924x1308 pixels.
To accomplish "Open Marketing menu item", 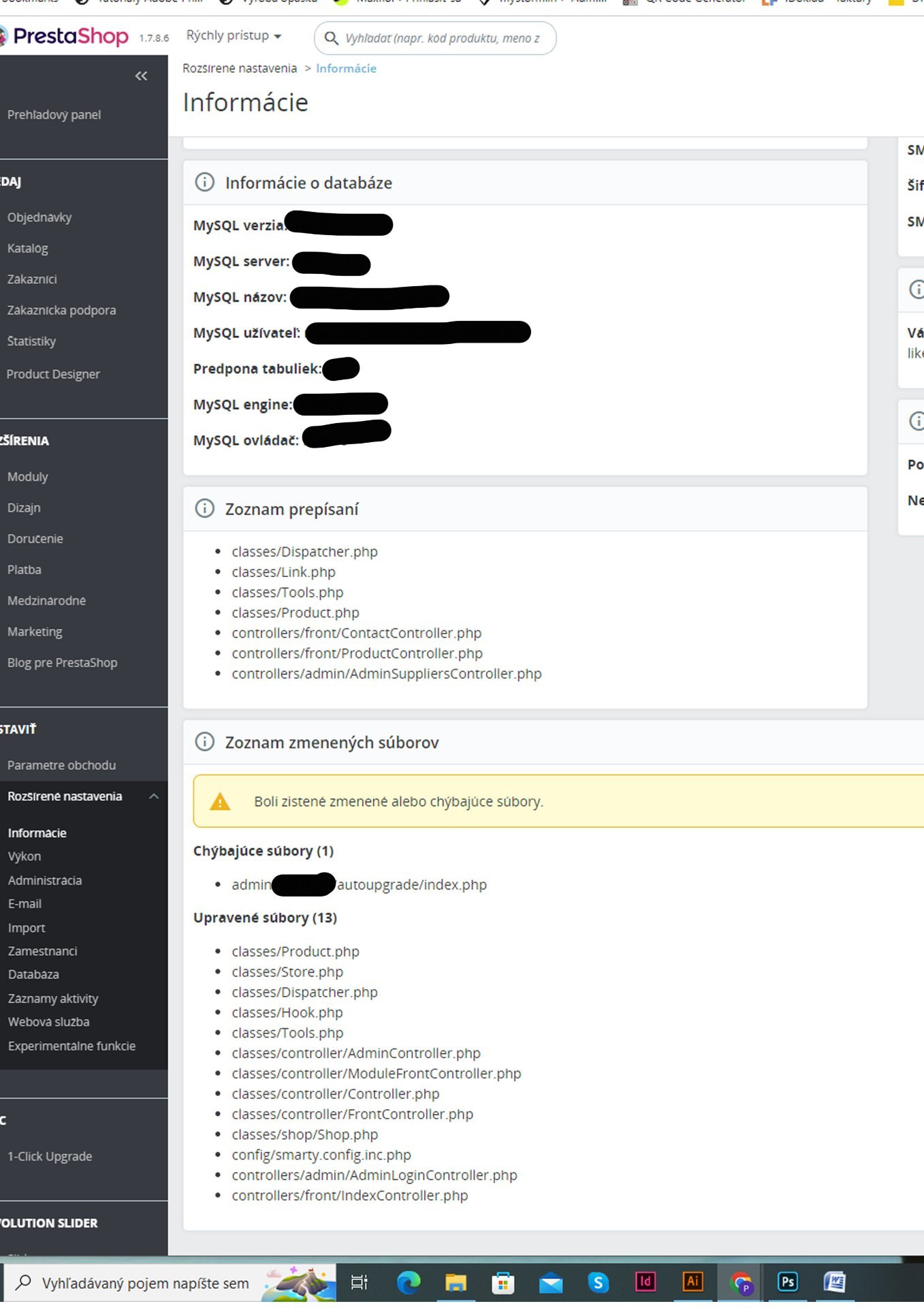I will [x=35, y=632].
